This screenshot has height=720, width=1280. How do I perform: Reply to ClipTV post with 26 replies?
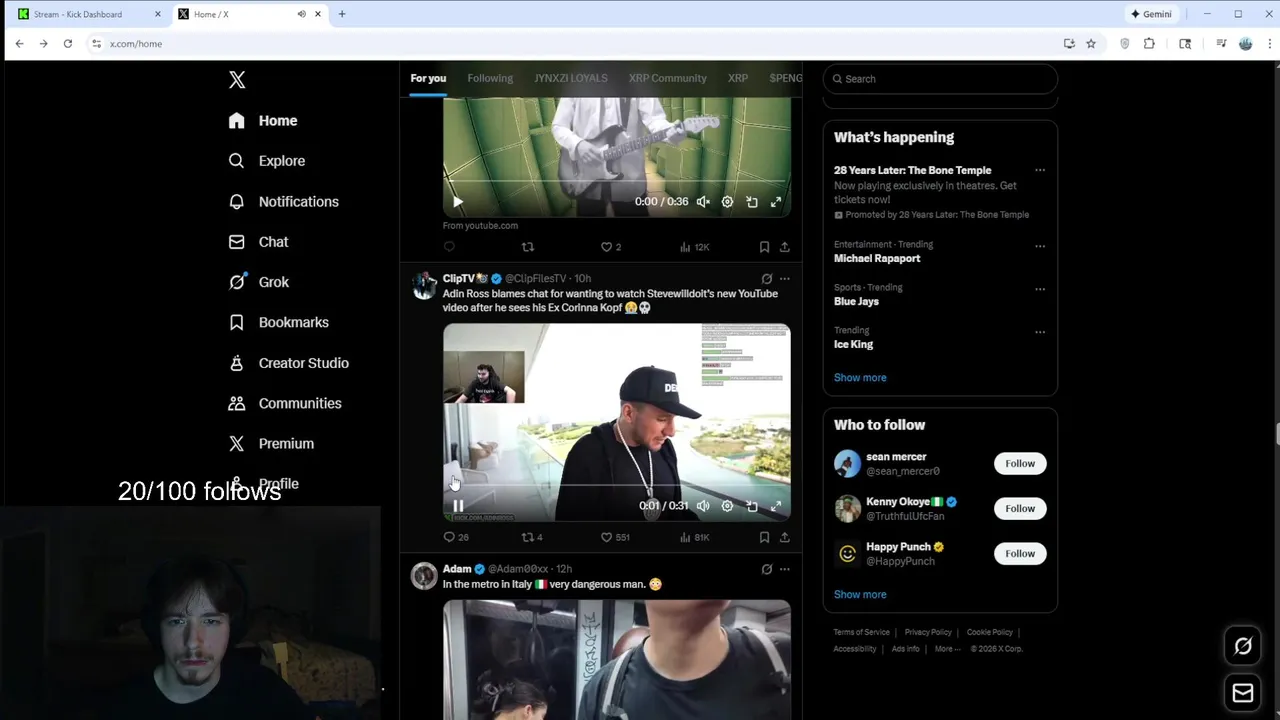tap(456, 537)
